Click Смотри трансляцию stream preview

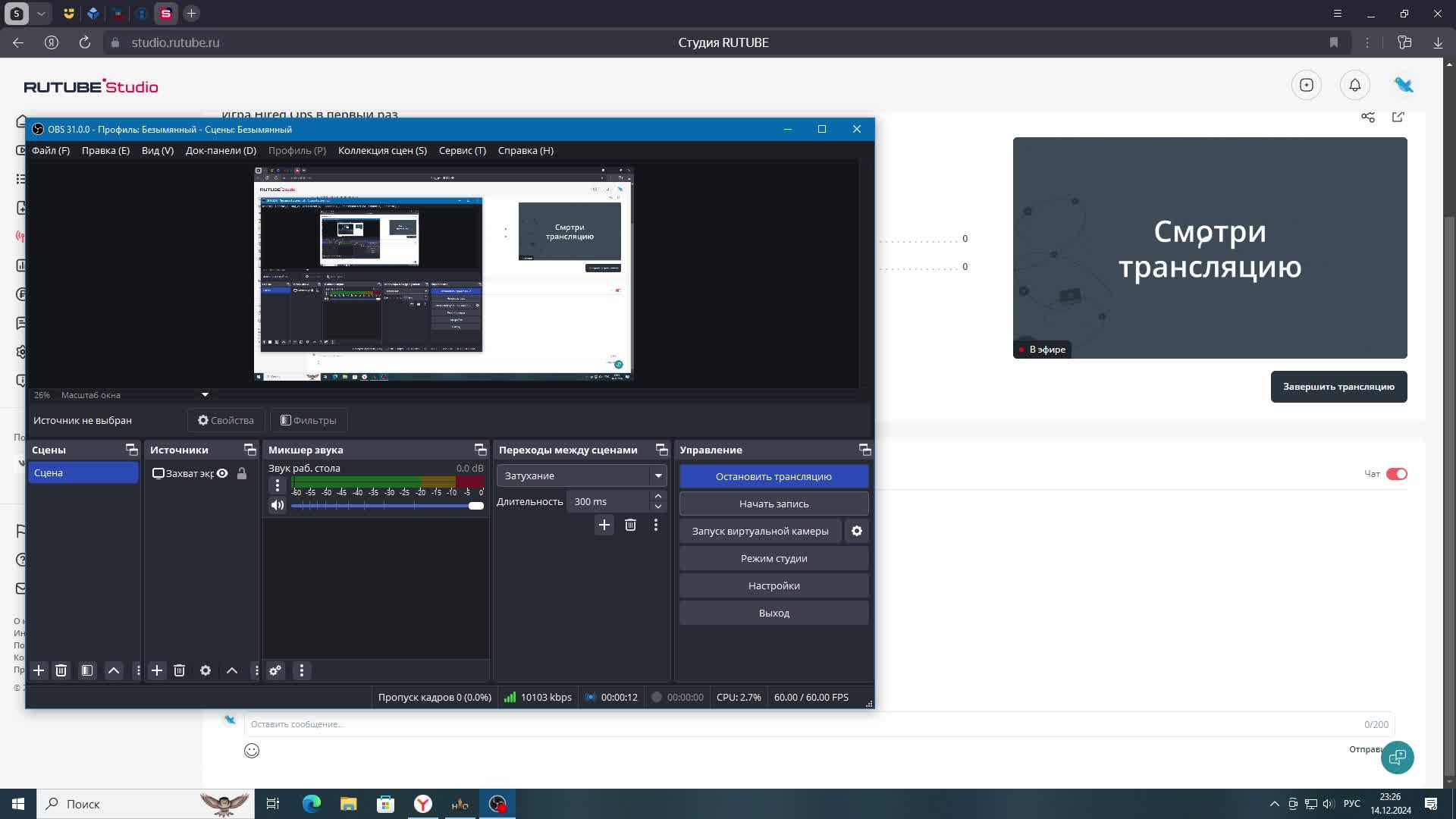[1210, 248]
